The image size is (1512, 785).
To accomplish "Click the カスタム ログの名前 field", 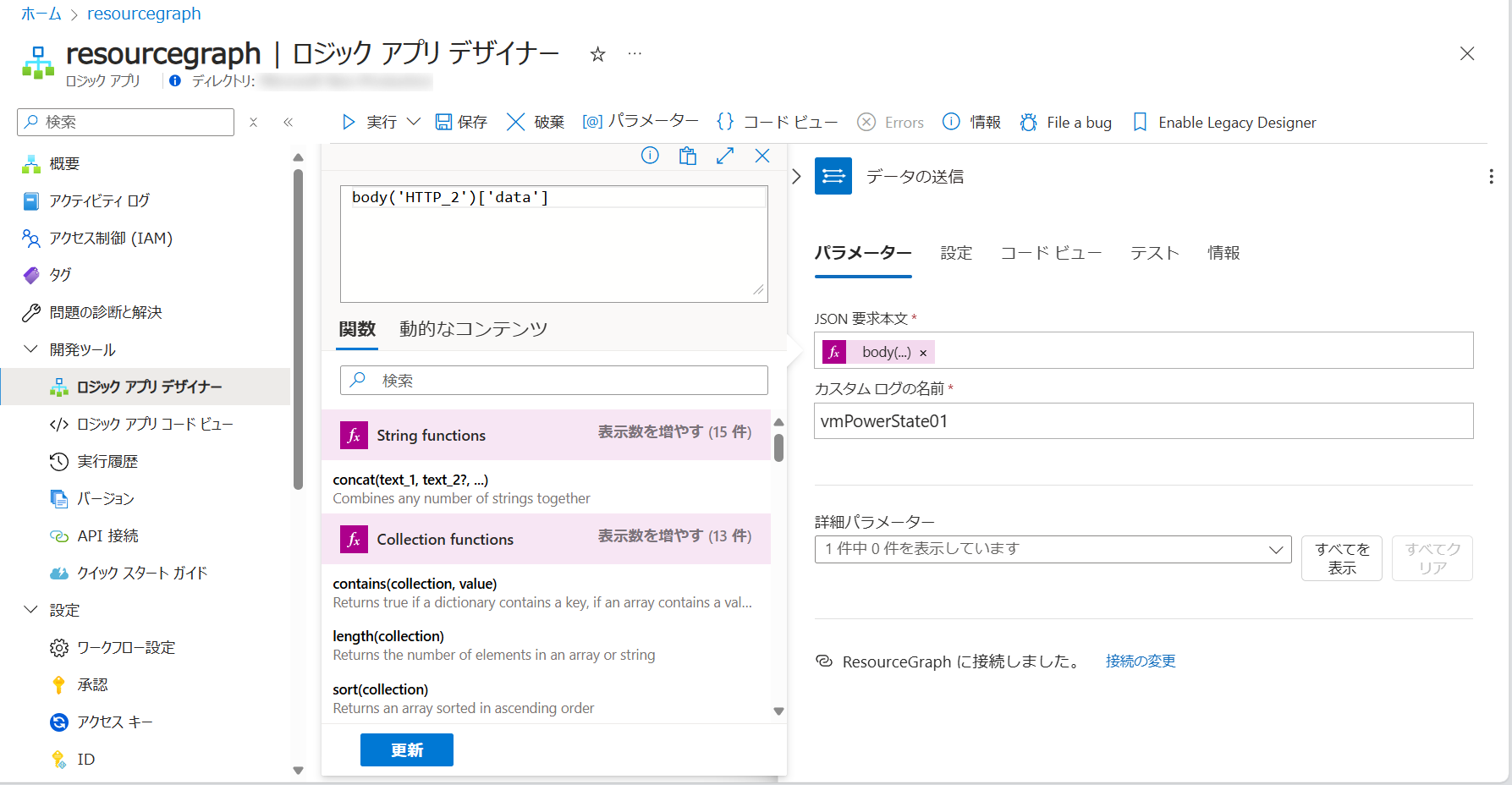I will click(1144, 421).
